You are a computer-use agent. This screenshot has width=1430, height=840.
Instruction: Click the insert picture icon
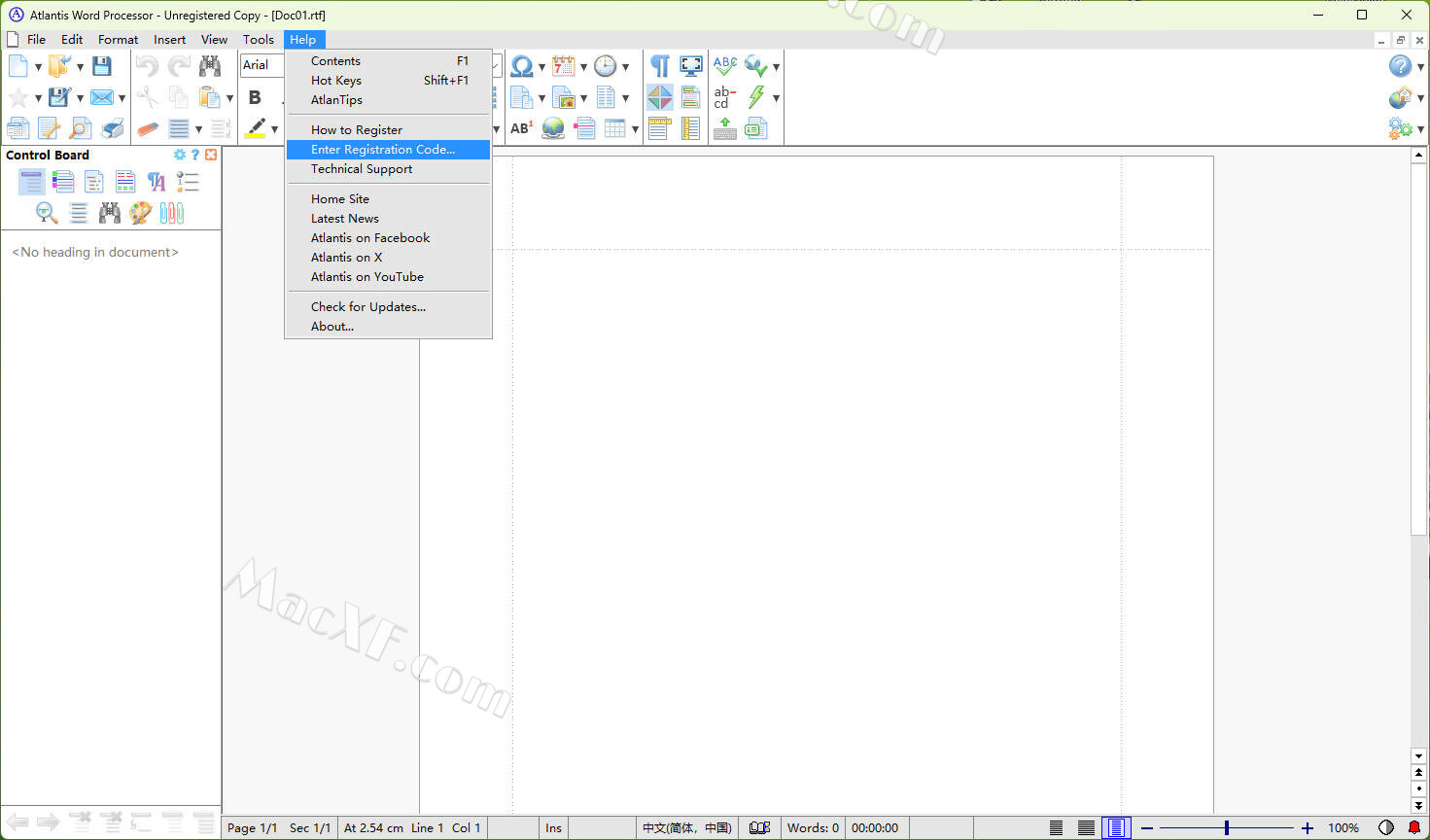(x=564, y=97)
